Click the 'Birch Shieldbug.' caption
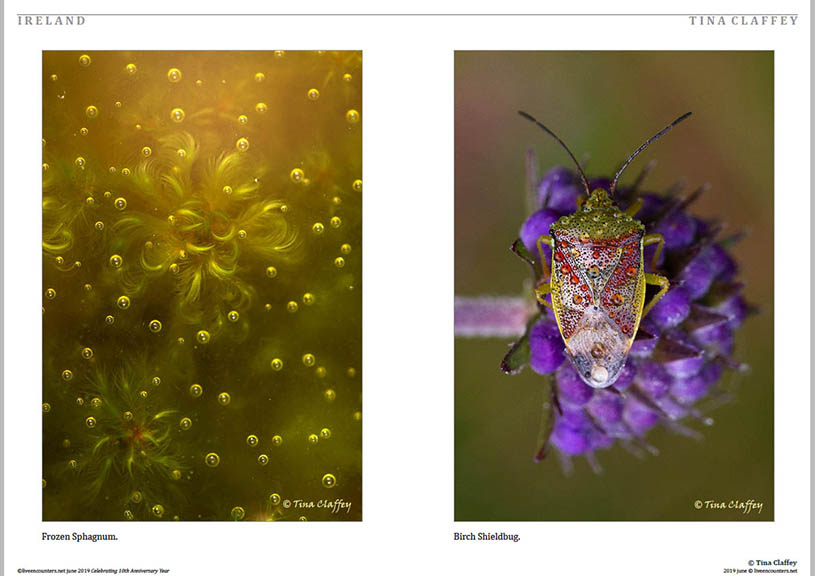The height and width of the screenshot is (576, 815). [487, 537]
